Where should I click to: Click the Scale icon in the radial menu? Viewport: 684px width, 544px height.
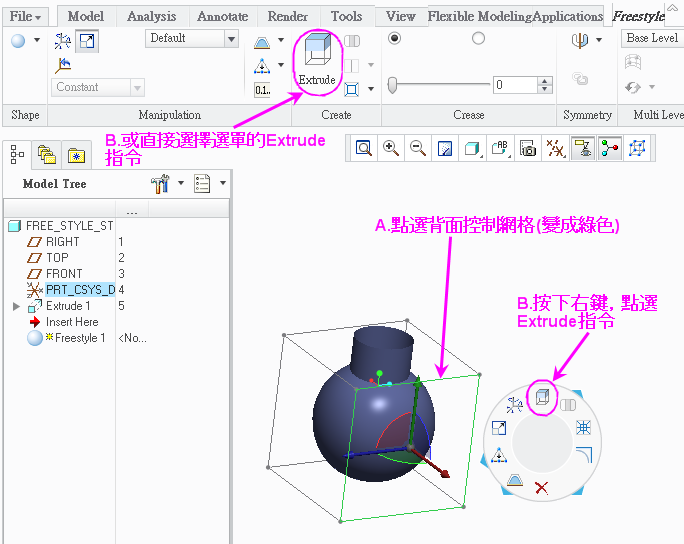click(499, 428)
